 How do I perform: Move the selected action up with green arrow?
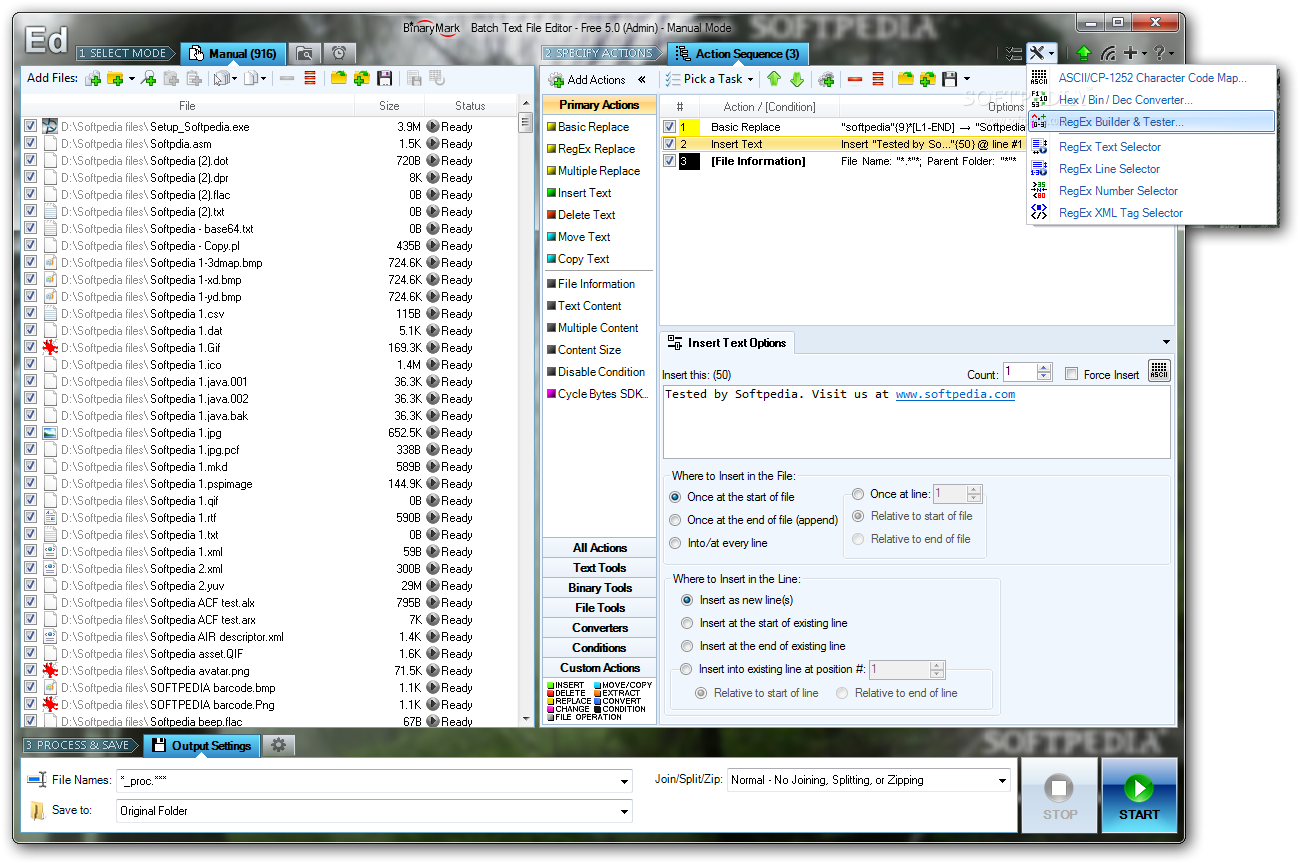(774, 79)
